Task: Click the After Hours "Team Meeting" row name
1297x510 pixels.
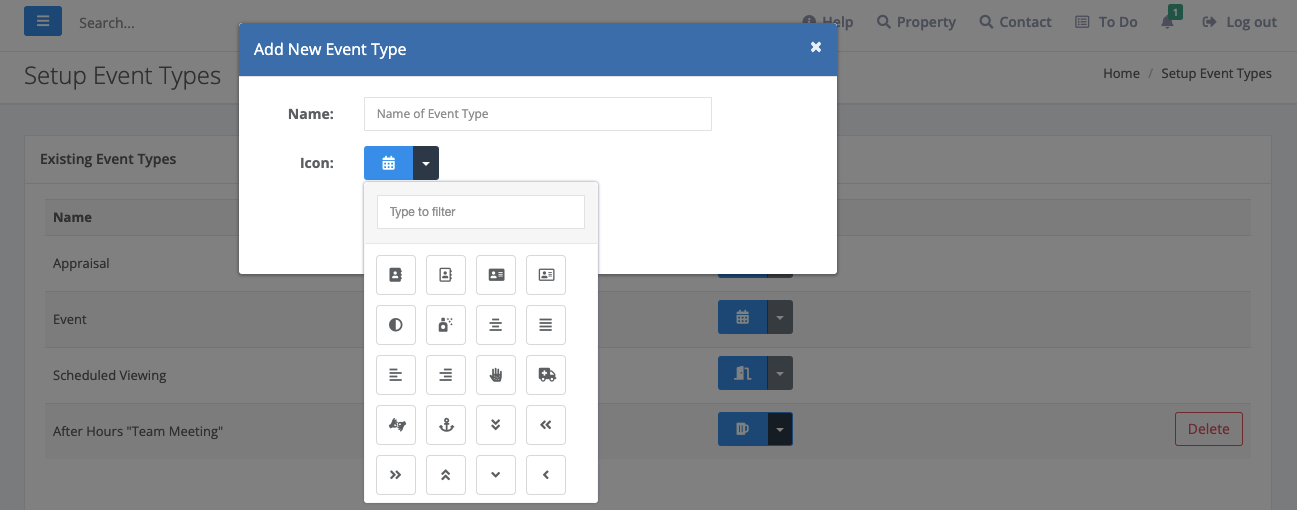Action: click(138, 431)
